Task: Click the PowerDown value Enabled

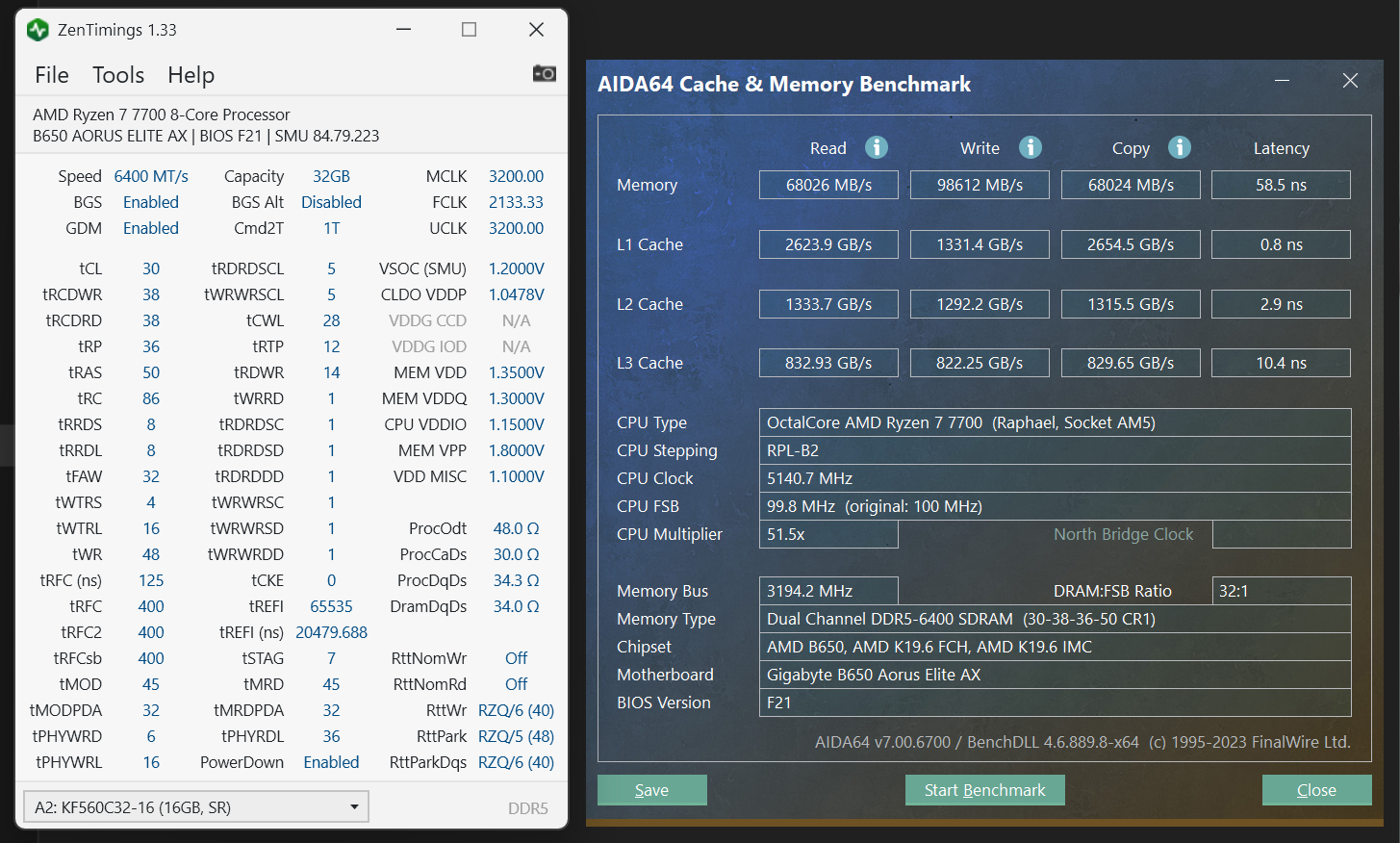Action: 331,762
